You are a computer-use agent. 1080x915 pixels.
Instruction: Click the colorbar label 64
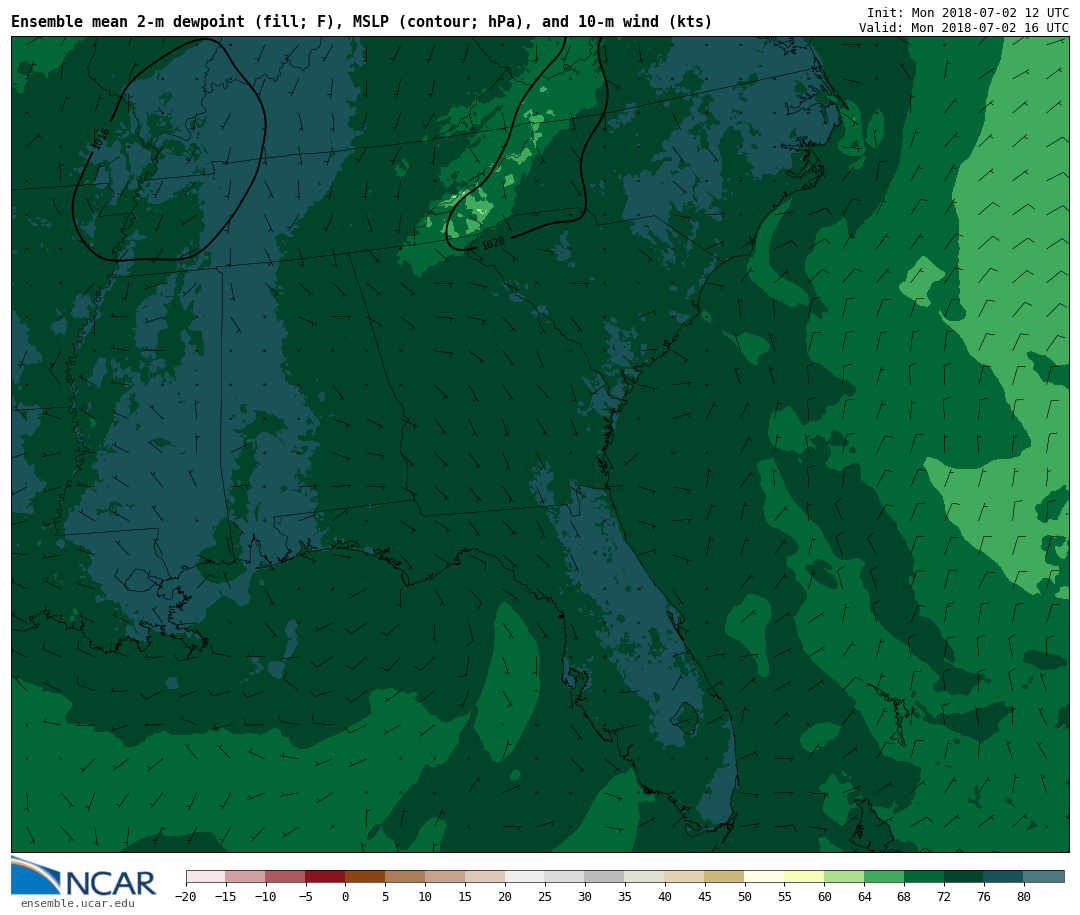pyautogui.click(x=864, y=896)
